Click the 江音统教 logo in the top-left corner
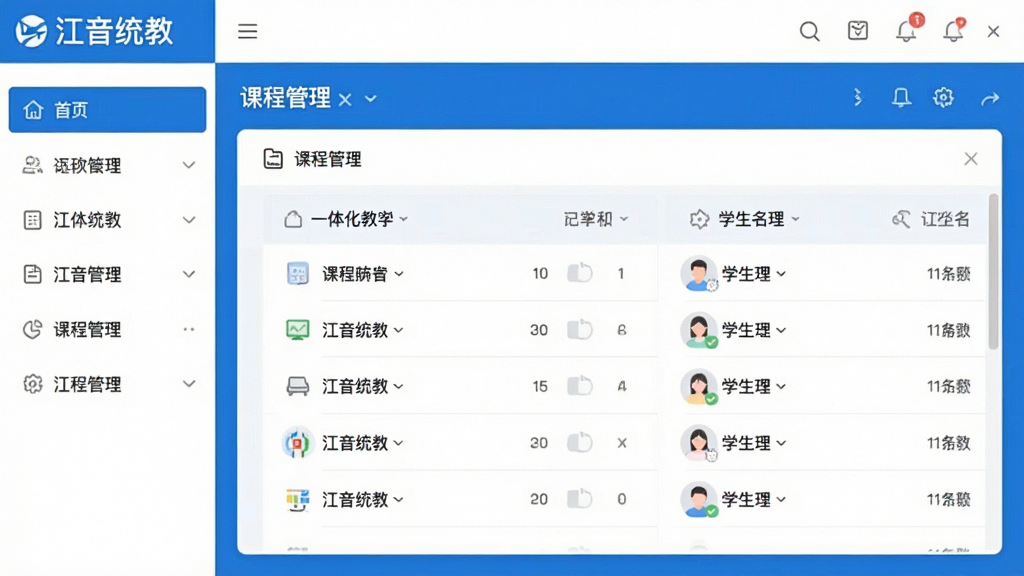The height and width of the screenshot is (576, 1024). pyautogui.click(x=95, y=31)
